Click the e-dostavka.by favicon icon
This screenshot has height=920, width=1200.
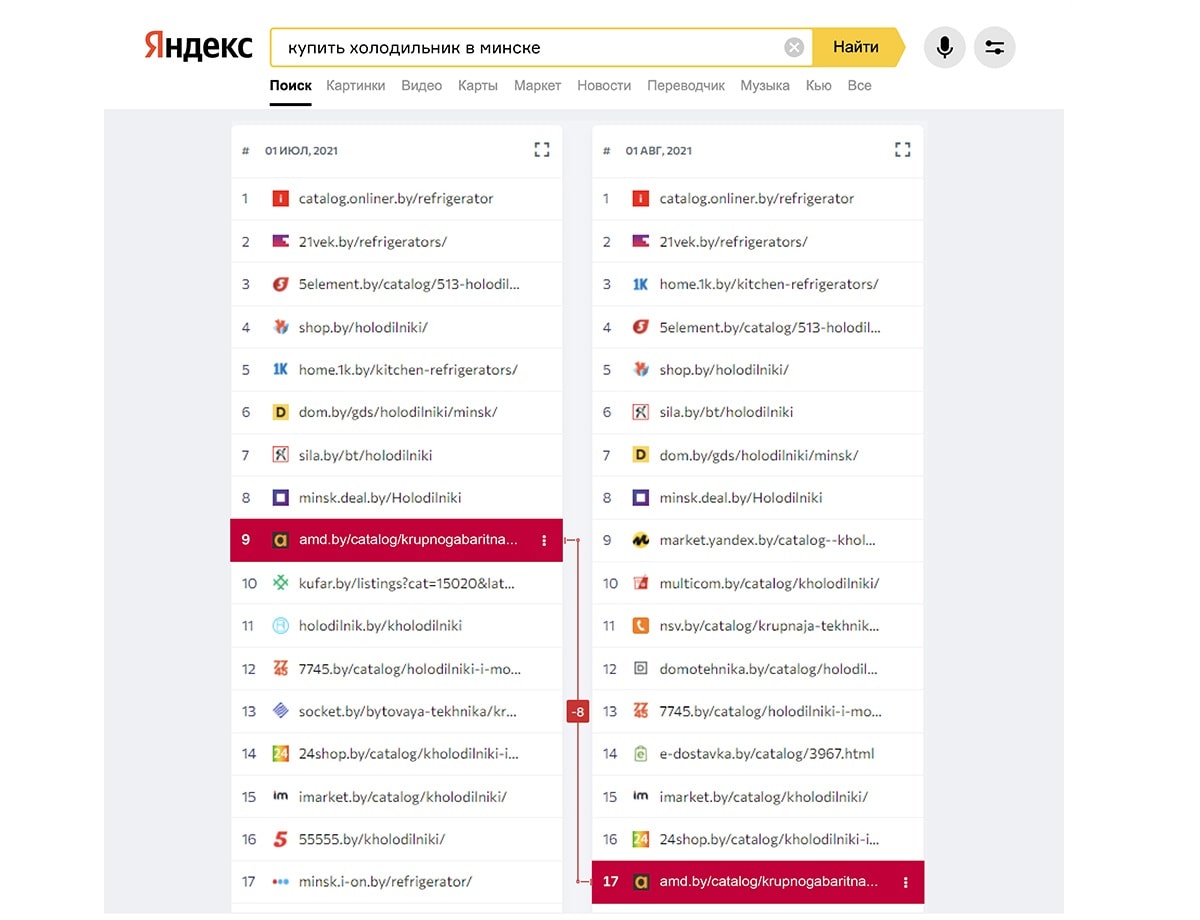(x=641, y=754)
